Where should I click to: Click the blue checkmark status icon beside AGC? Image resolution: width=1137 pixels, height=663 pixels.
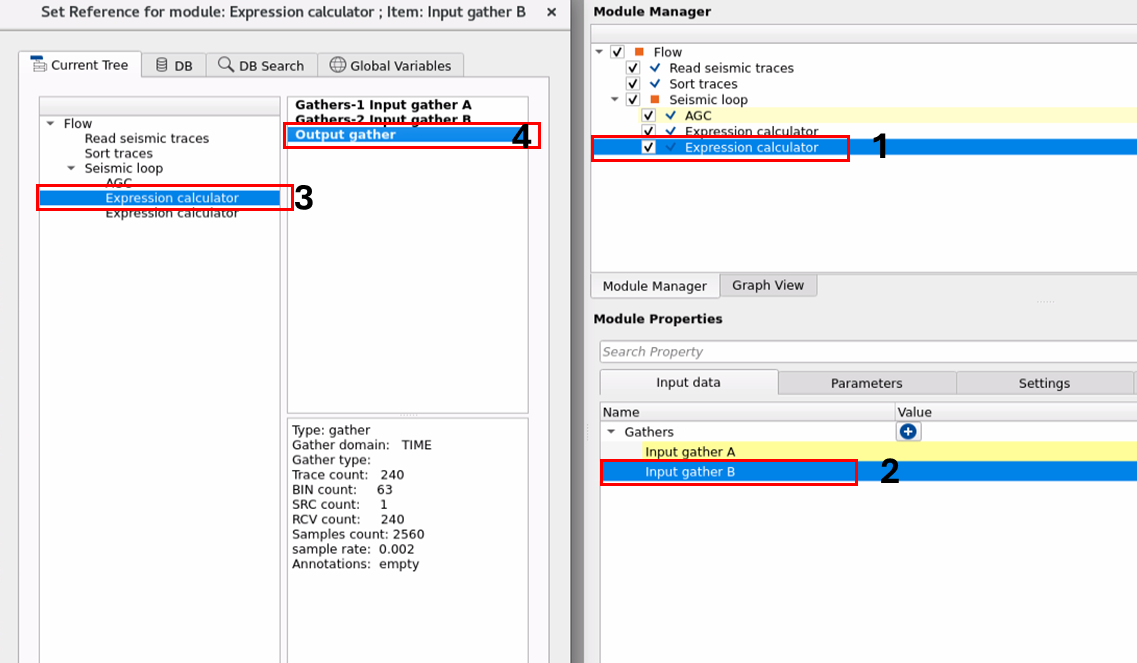click(671, 115)
